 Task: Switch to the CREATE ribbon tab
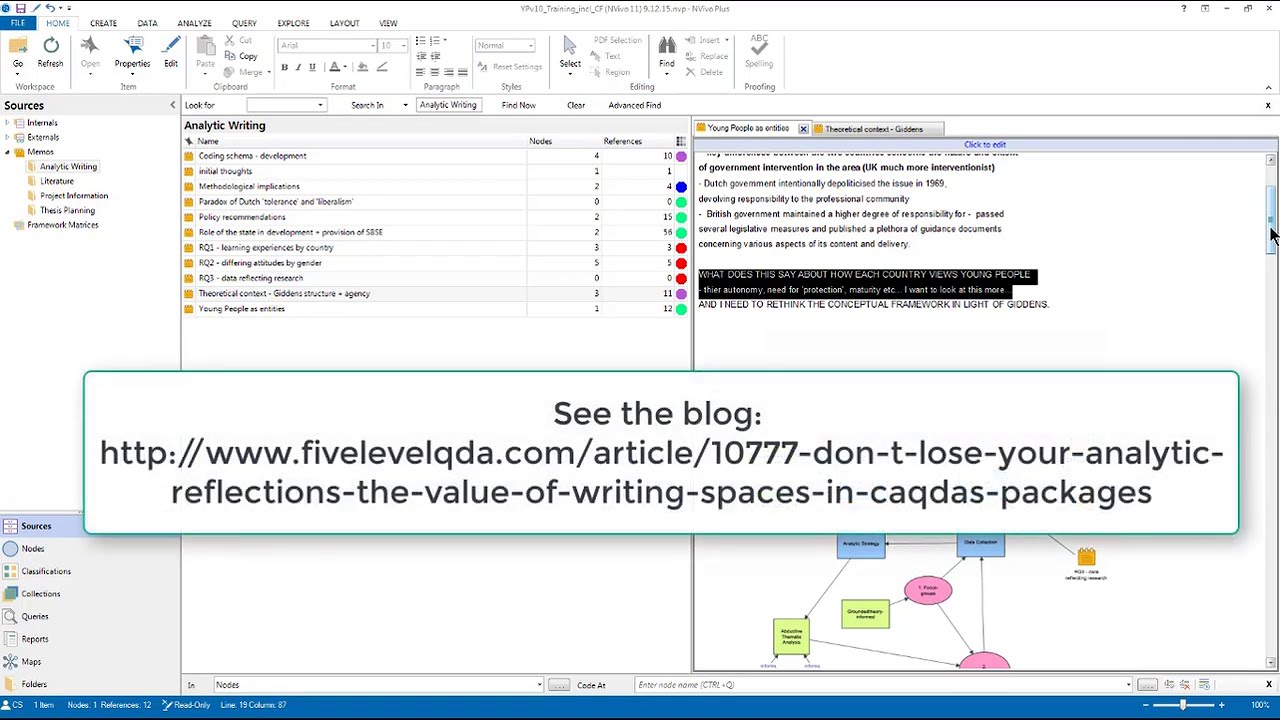103,23
